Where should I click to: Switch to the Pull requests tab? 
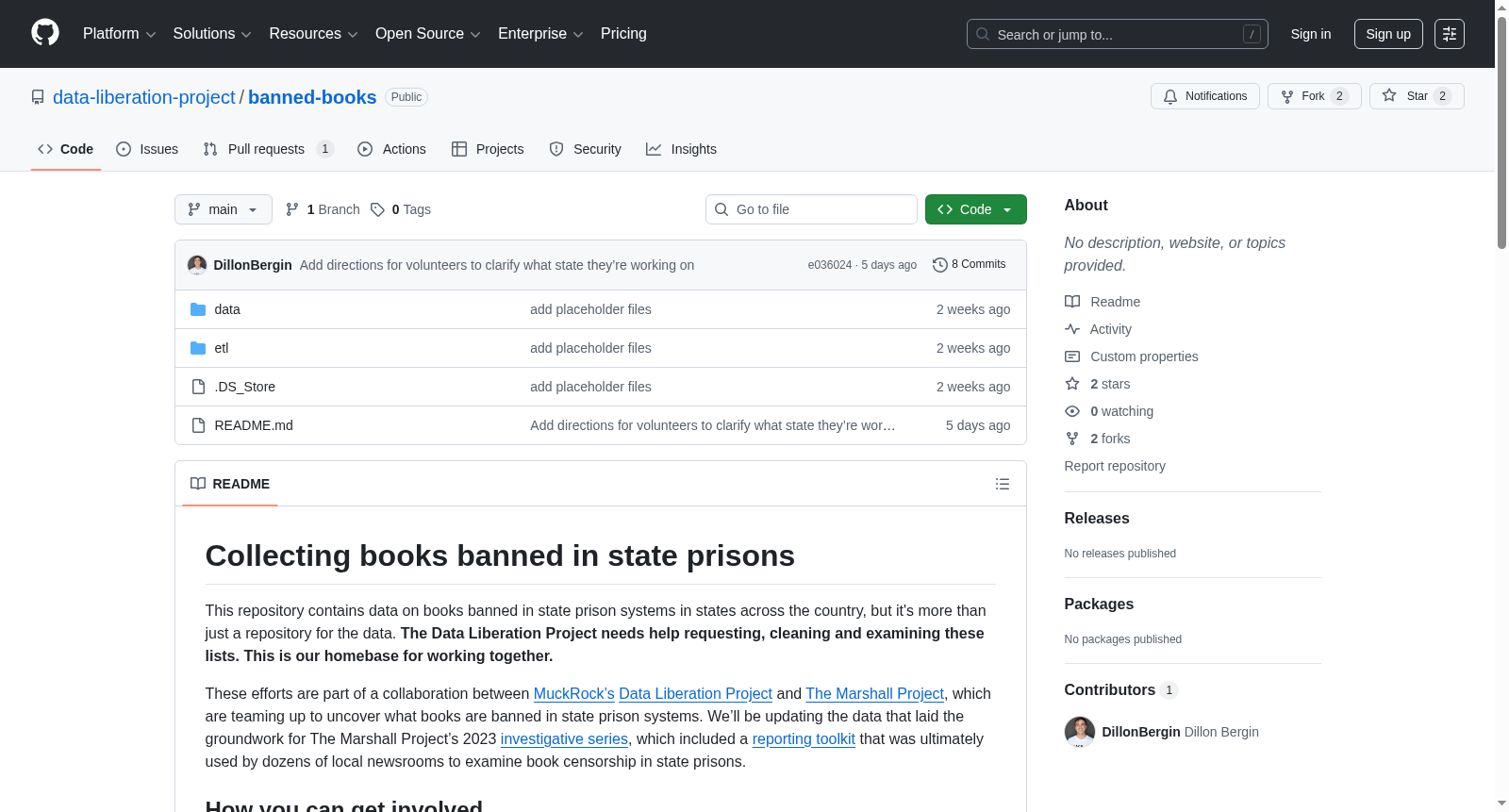(x=269, y=149)
